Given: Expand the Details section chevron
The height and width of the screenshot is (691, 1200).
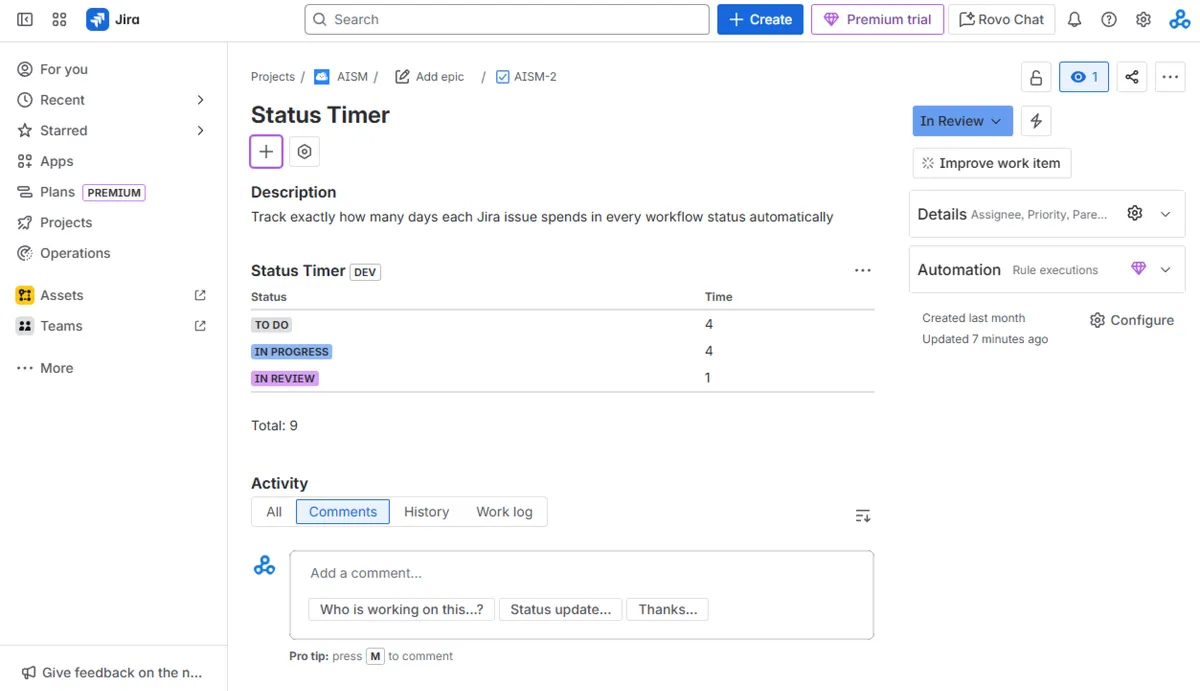Looking at the screenshot, I should [x=1165, y=214].
